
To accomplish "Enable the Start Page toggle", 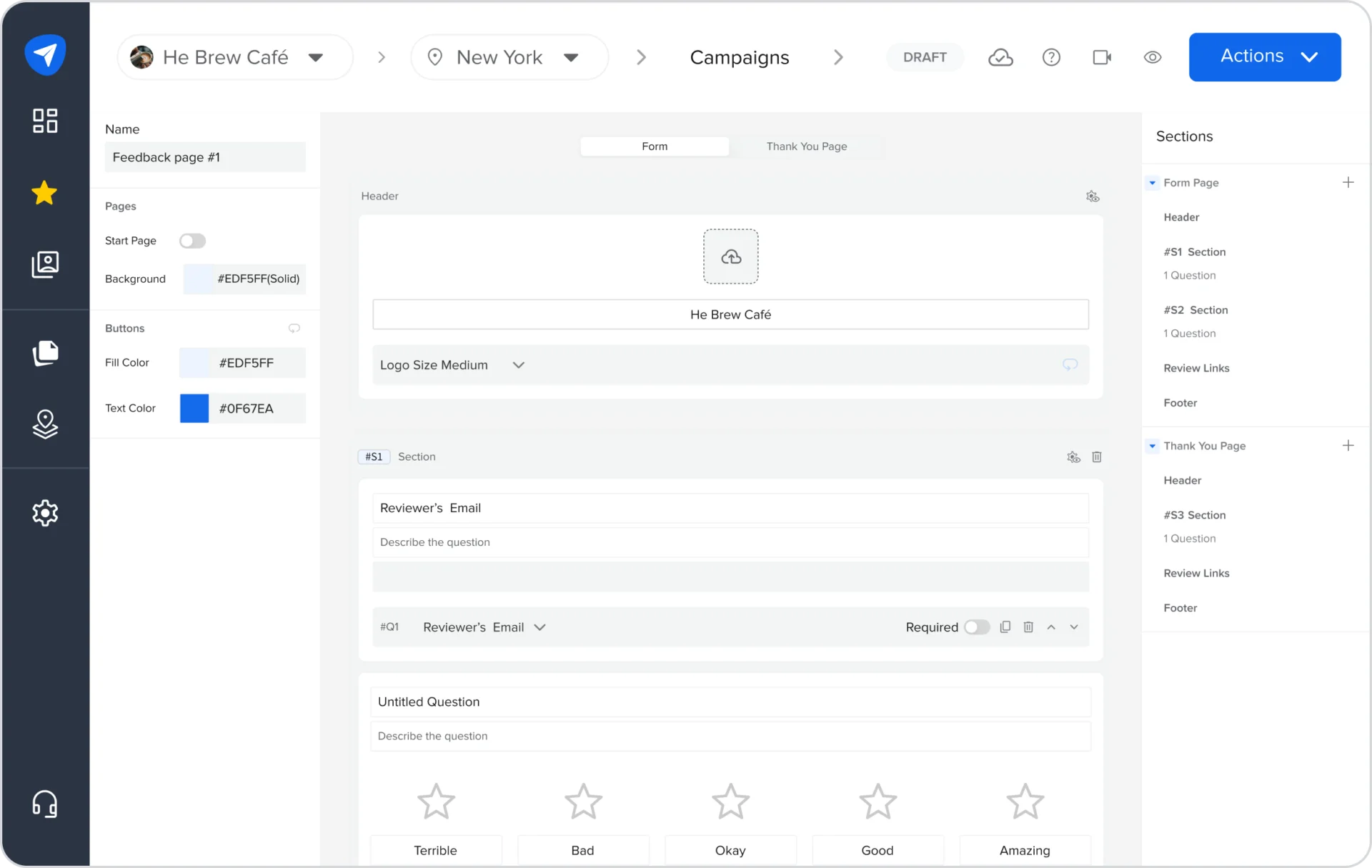I will pyautogui.click(x=192, y=241).
